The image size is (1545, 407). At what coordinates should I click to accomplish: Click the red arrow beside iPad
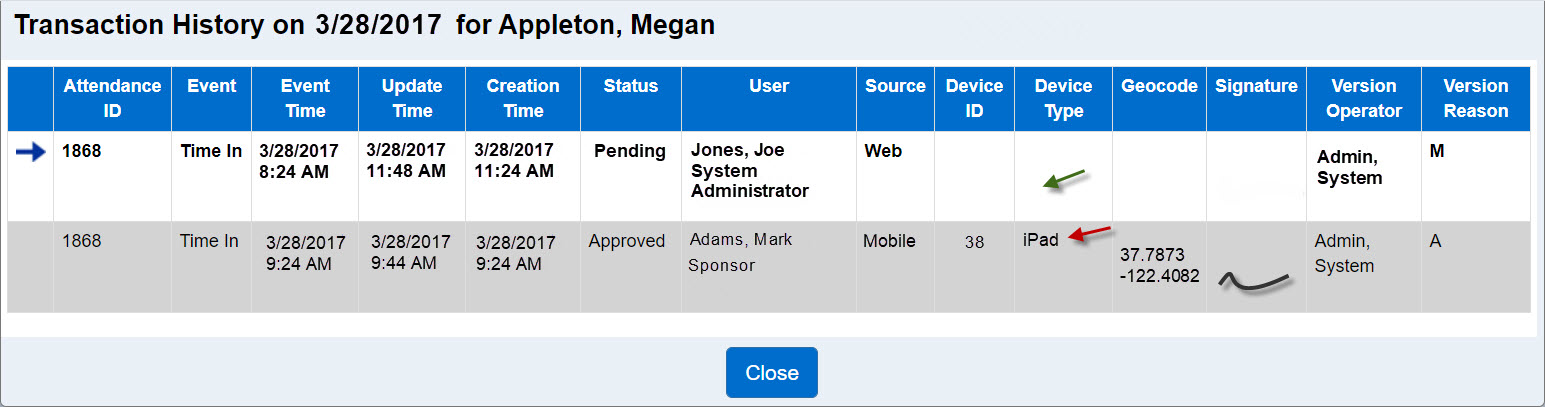pos(1090,235)
